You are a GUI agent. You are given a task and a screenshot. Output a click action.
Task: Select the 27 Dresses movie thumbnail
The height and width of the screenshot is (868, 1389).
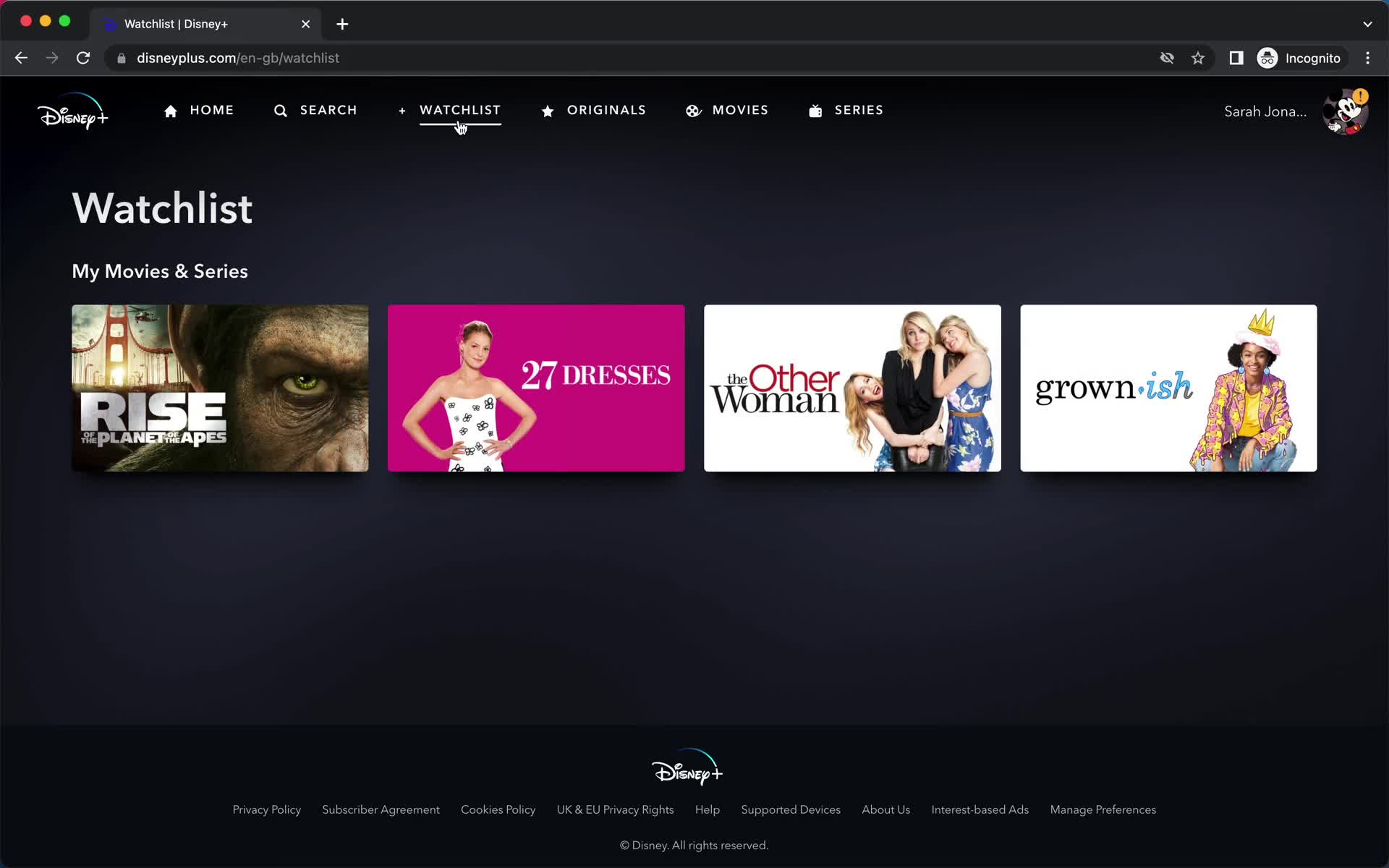click(x=537, y=388)
